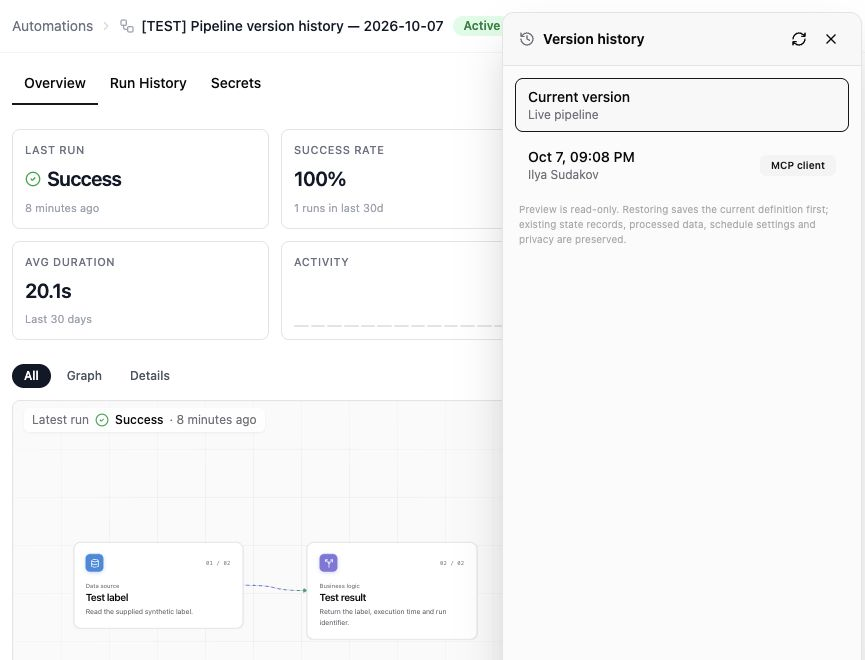Click the pipeline icon beside the title
The width and height of the screenshot is (865, 660).
127,26
